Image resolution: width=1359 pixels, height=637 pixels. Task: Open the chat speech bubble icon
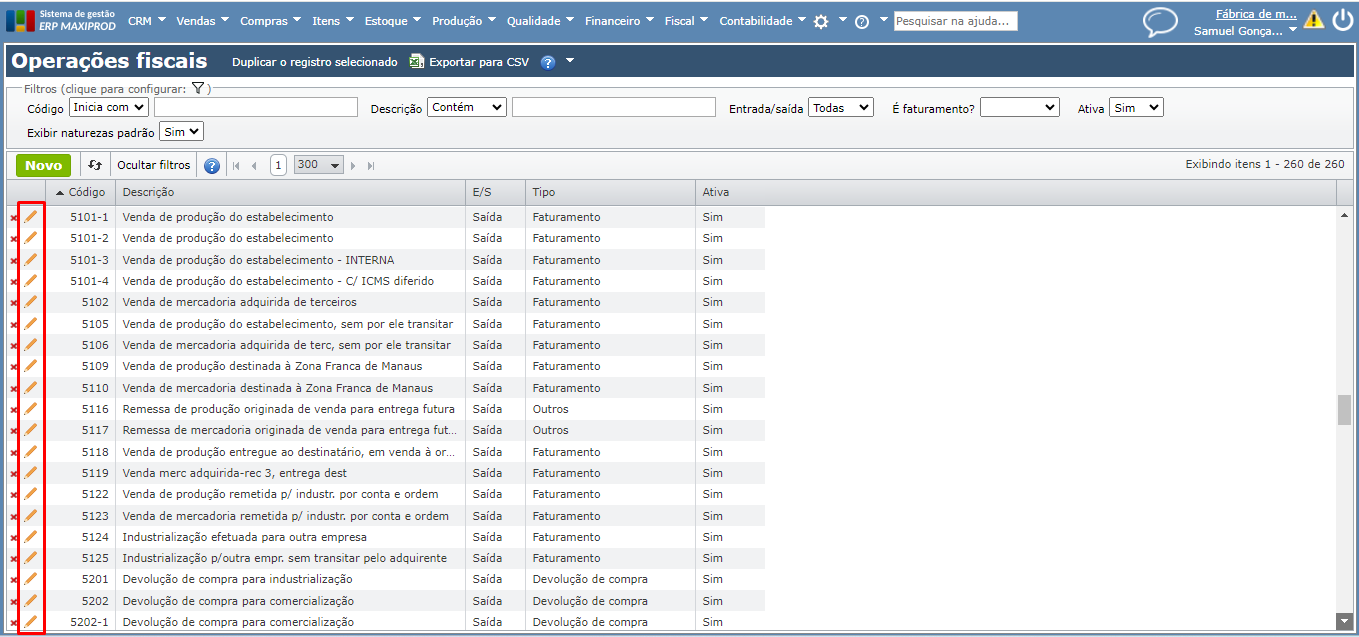(x=1160, y=22)
